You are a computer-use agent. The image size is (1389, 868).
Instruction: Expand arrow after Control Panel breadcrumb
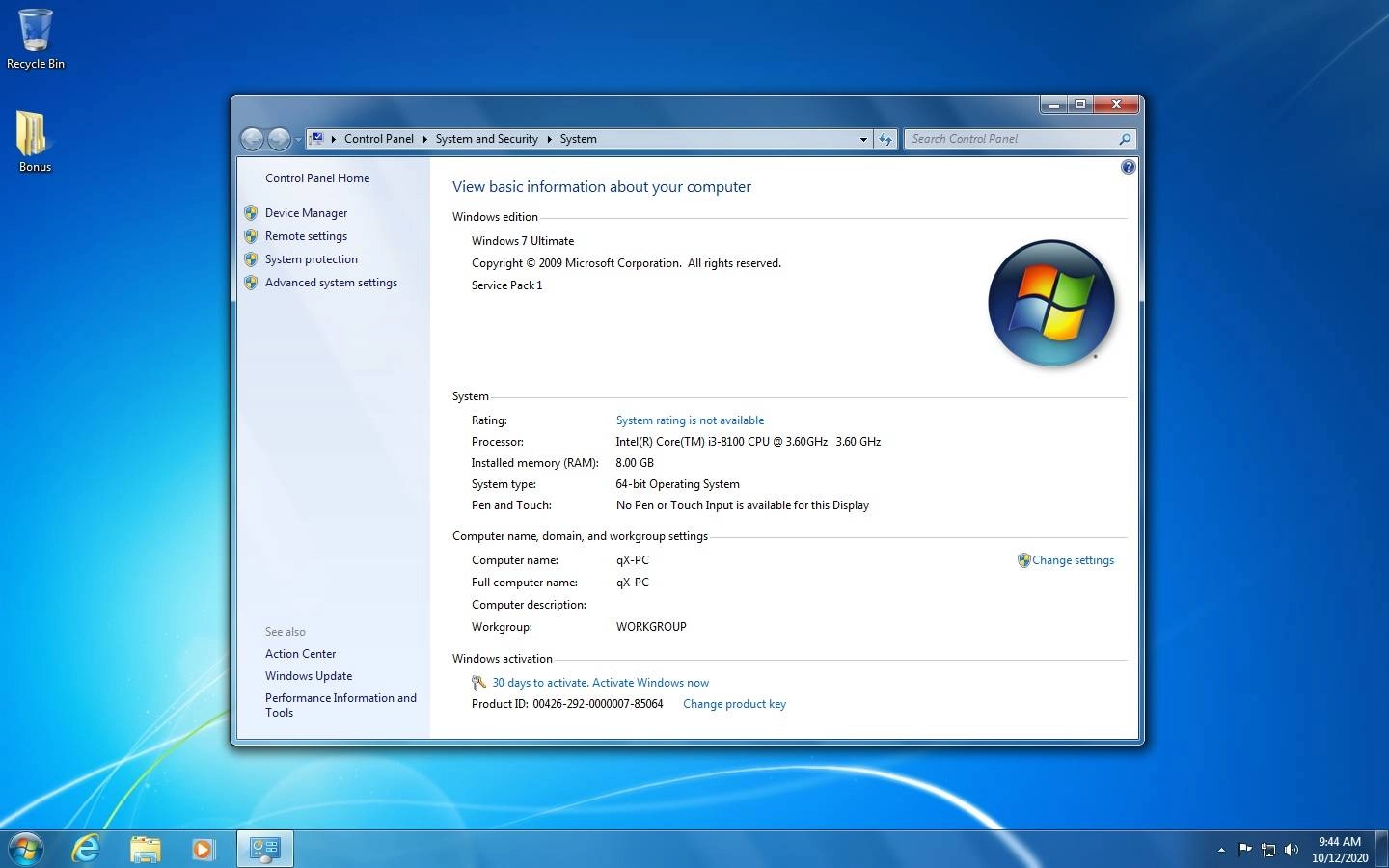pyautogui.click(x=424, y=139)
